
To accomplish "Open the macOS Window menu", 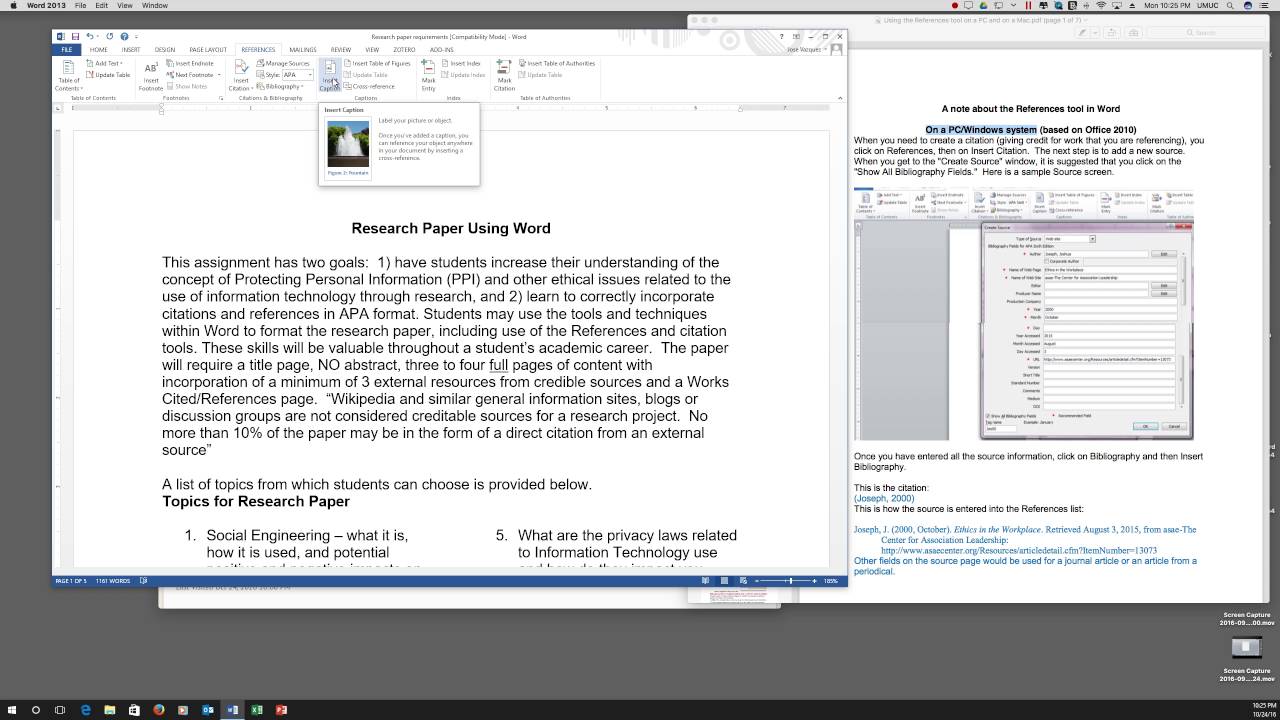I will [155, 5].
